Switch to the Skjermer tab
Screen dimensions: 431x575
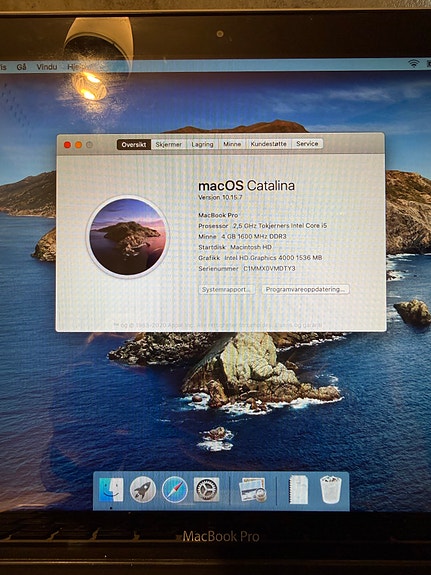(x=168, y=144)
